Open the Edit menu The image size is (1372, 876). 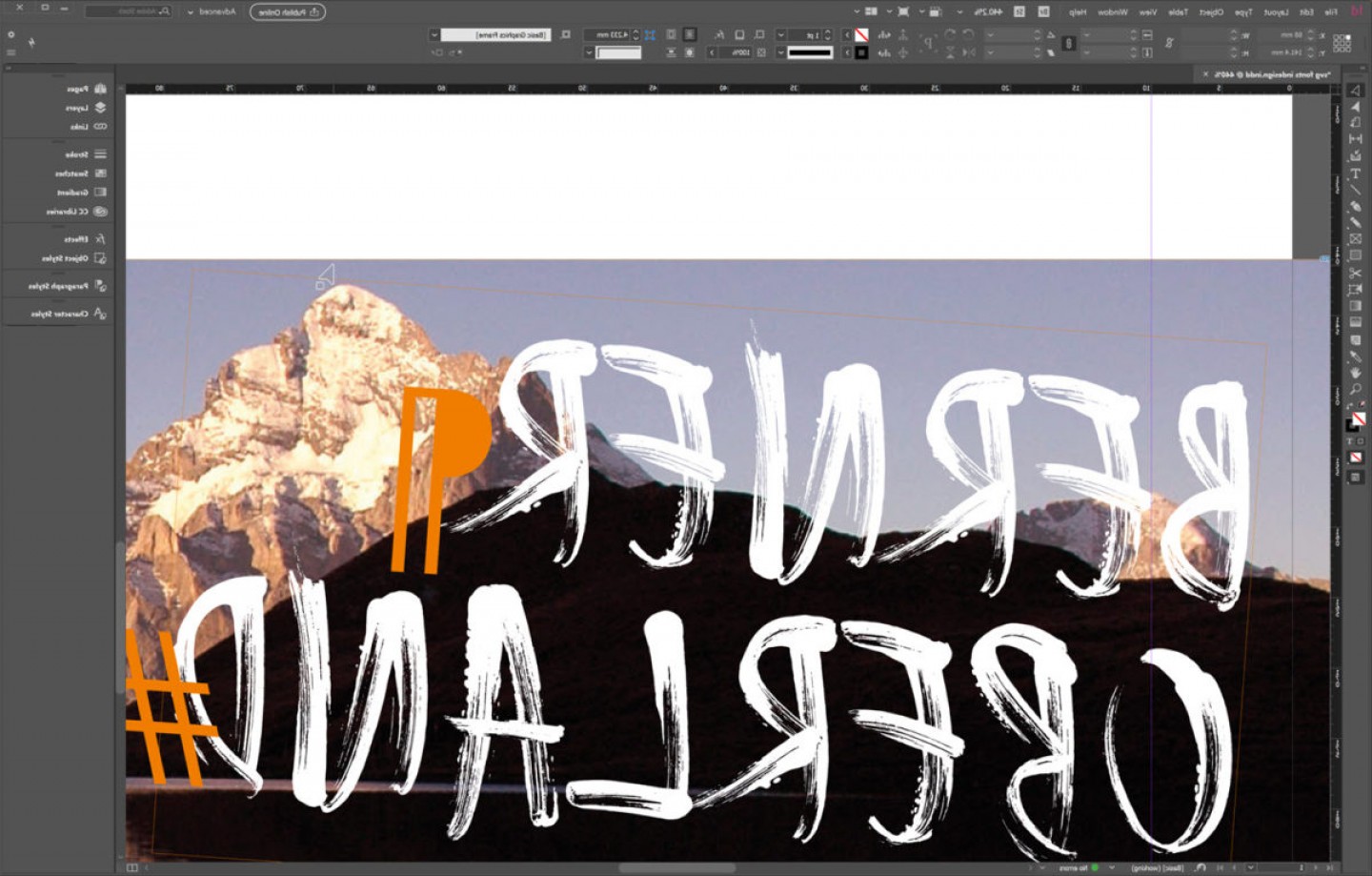pyautogui.click(x=1307, y=11)
